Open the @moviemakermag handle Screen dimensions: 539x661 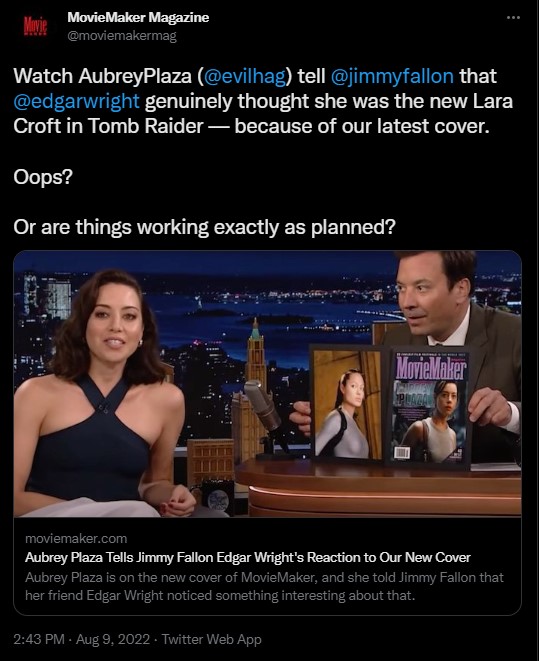pos(122,36)
